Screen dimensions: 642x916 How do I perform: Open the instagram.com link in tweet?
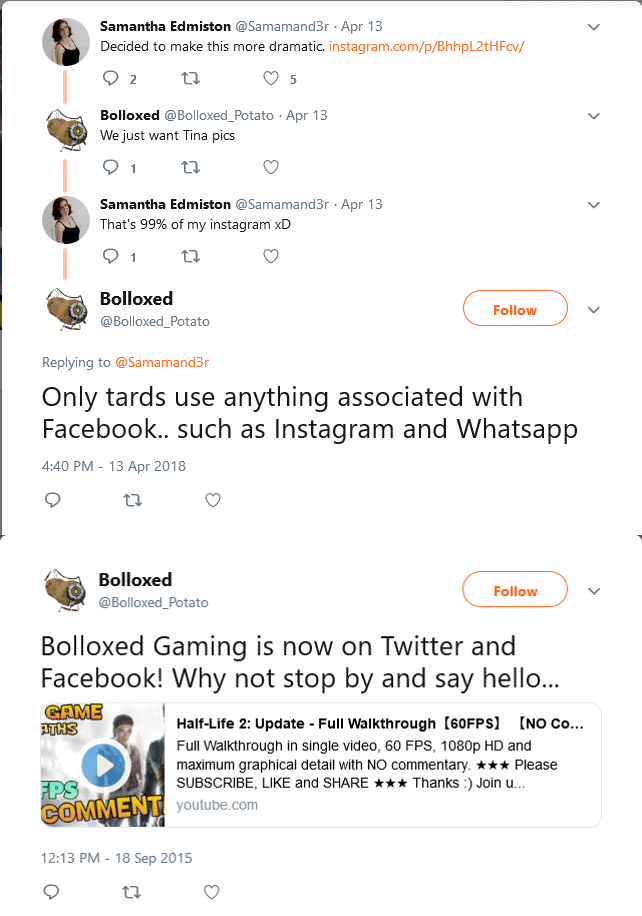[x=426, y=46]
